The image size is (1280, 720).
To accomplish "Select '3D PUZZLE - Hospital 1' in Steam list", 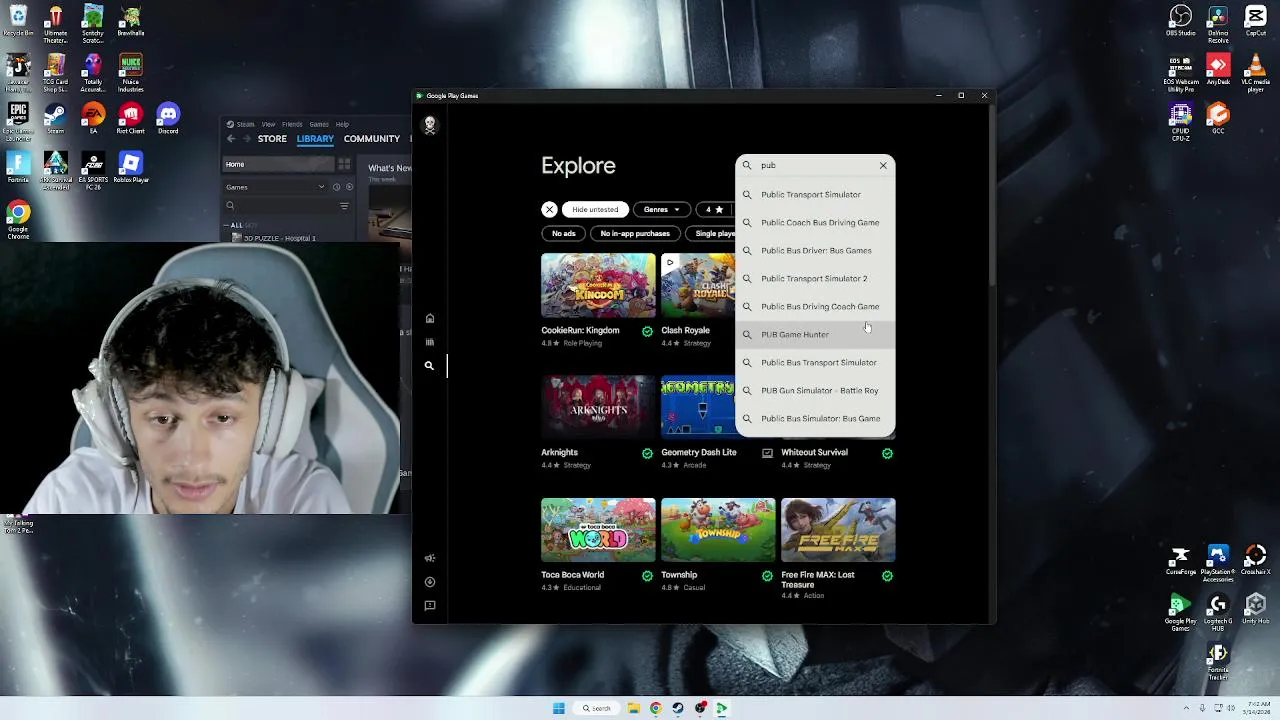I will [274, 238].
